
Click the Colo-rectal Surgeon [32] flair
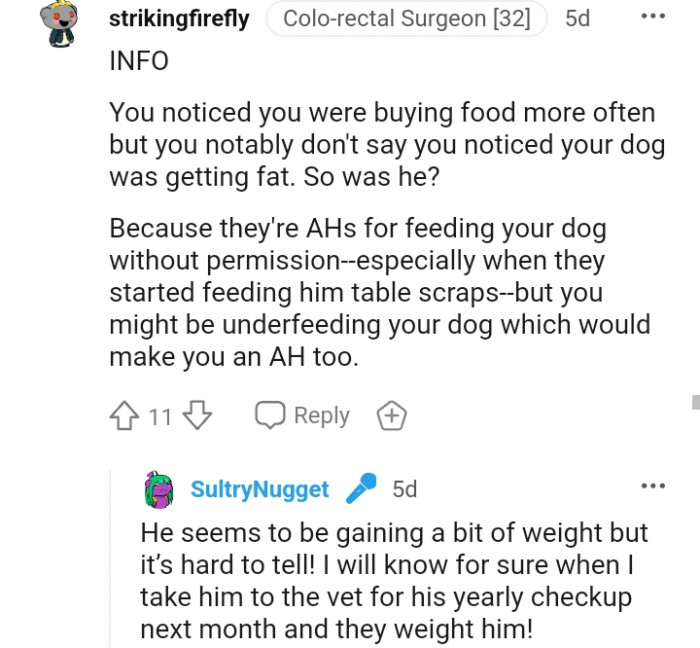coord(407,19)
